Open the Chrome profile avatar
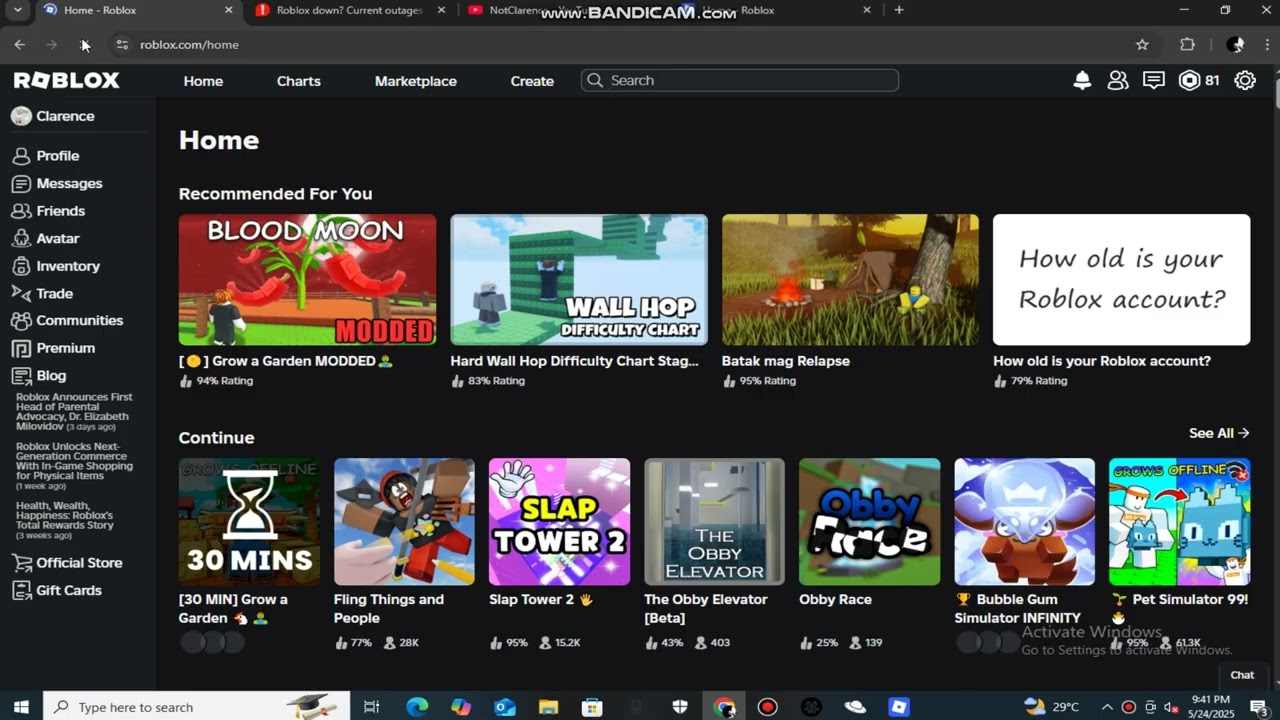The image size is (1280, 720). [x=1235, y=44]
